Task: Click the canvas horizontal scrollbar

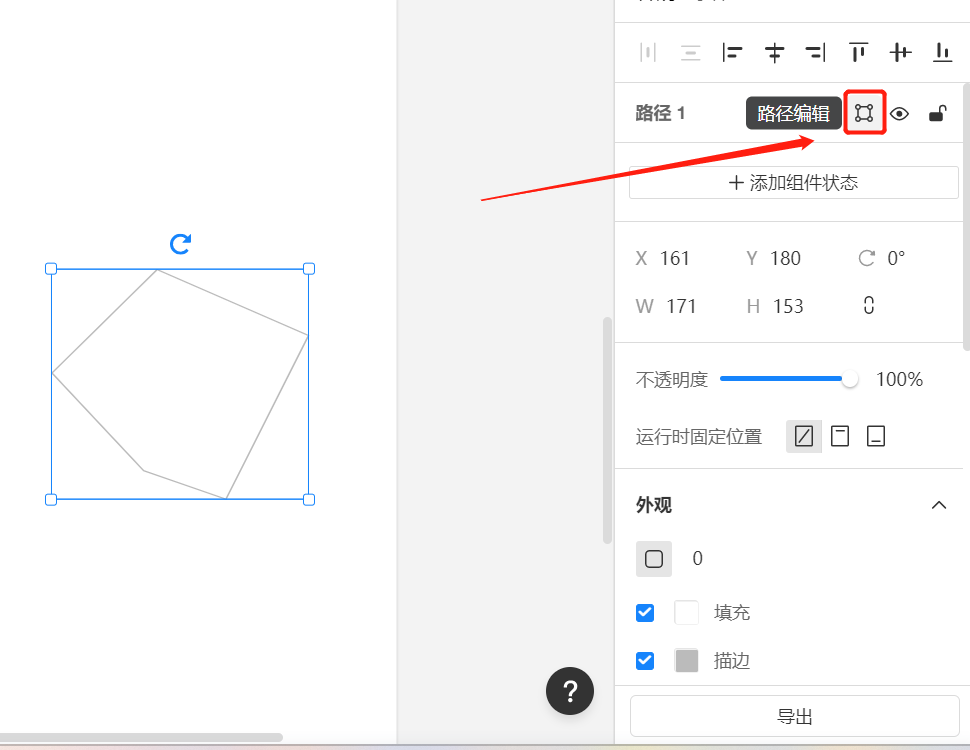Action: 141,738
